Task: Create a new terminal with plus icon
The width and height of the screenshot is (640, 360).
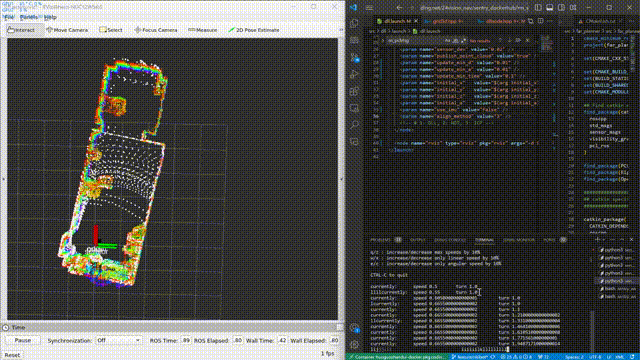Action: [598, 240]
